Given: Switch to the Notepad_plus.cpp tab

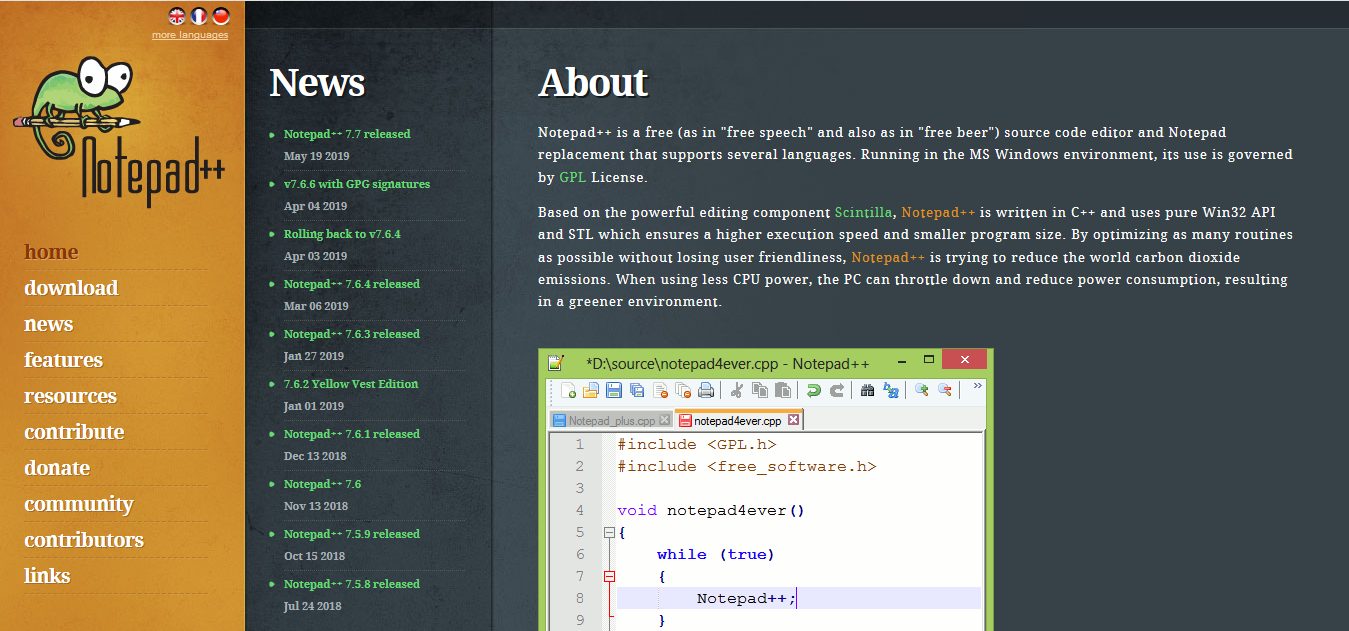Looking at the screenshot, I should coord(611,420).
